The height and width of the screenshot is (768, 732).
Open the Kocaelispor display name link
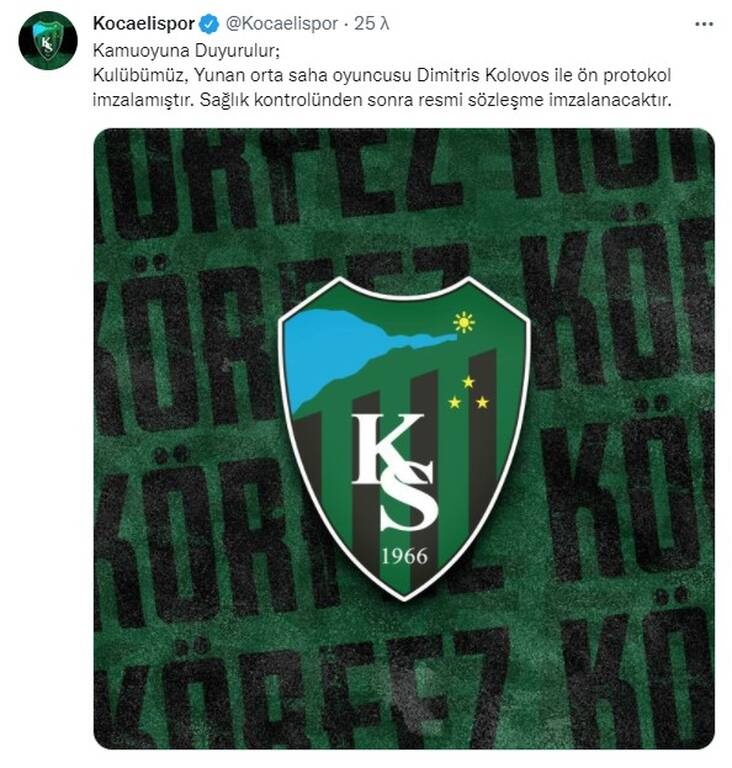[144, 24]
